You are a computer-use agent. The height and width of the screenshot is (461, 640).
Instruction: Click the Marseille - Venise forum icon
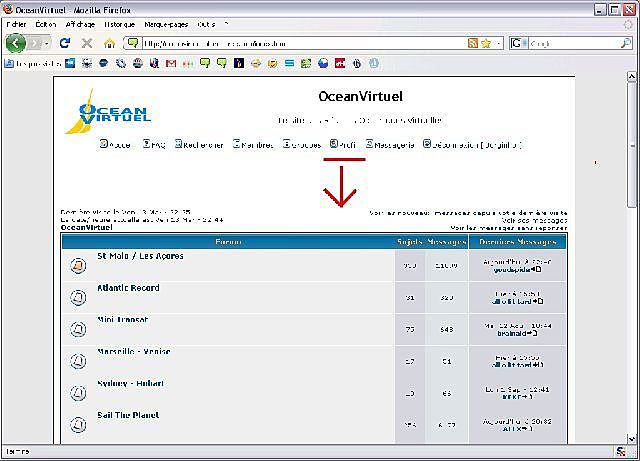78,361
